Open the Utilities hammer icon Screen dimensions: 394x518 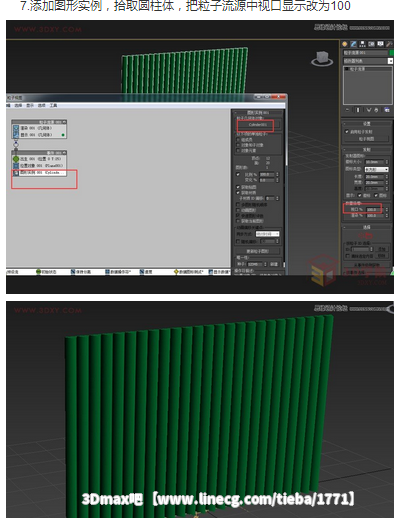[389, 44]
